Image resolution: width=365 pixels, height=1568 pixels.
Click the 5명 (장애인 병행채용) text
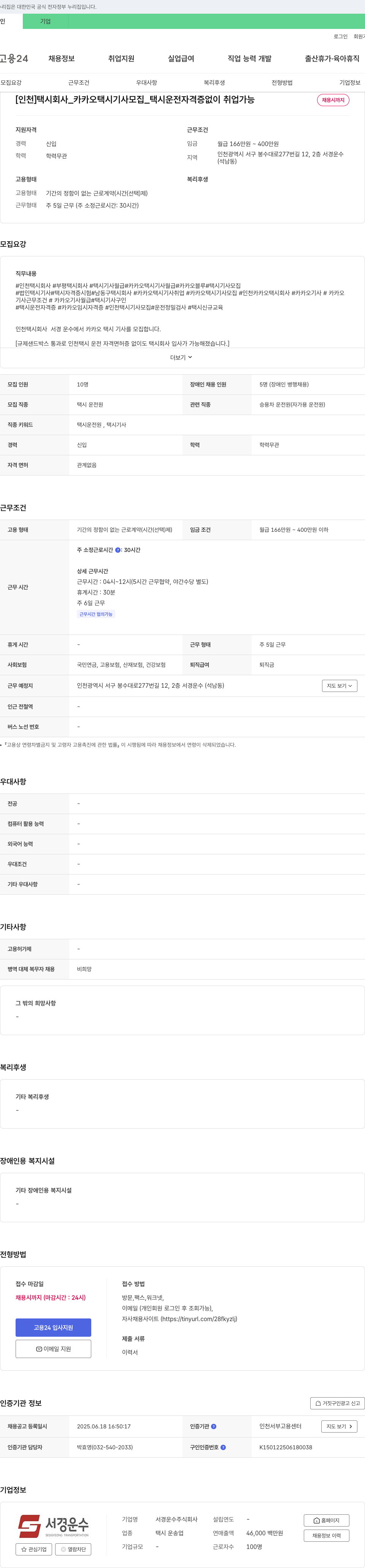pos(284,384)
